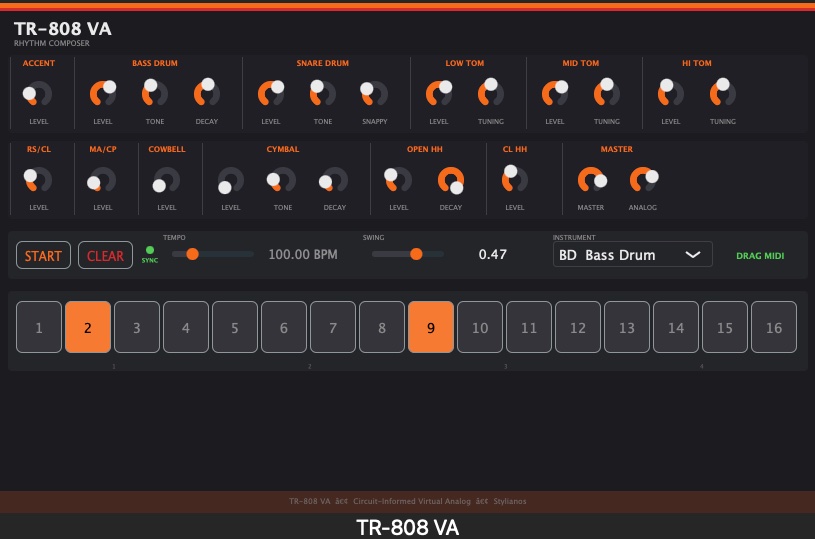This screenshot has width=815, height=539.
Task: Click the Bass Drum Tone knob
Action: (x=155, y=94)
